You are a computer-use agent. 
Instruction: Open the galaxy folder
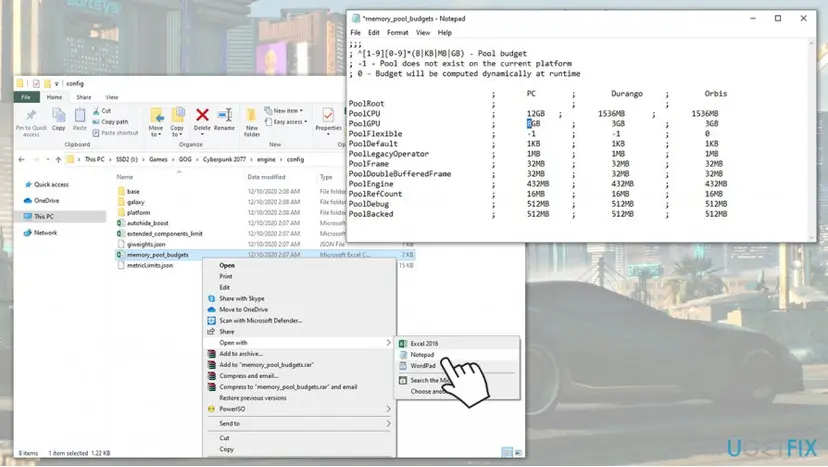pyautogui.click(x=135, y=202)
